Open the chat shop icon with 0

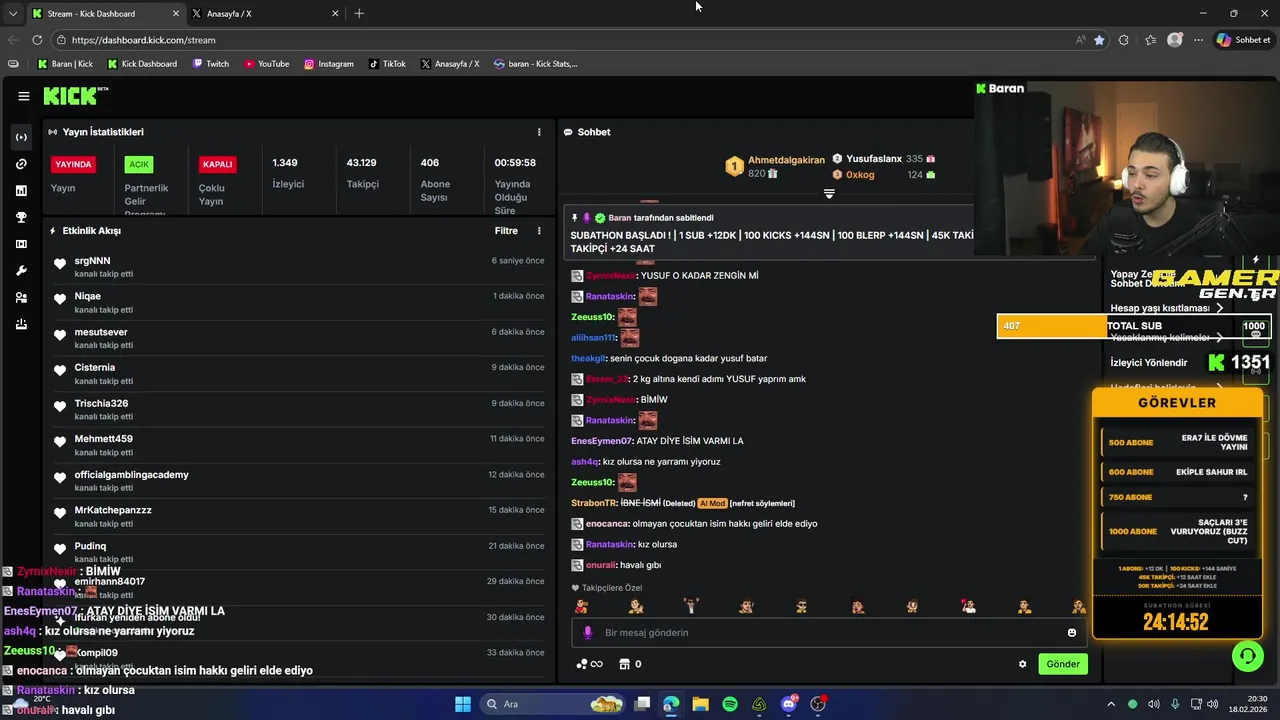click(630, 664)
